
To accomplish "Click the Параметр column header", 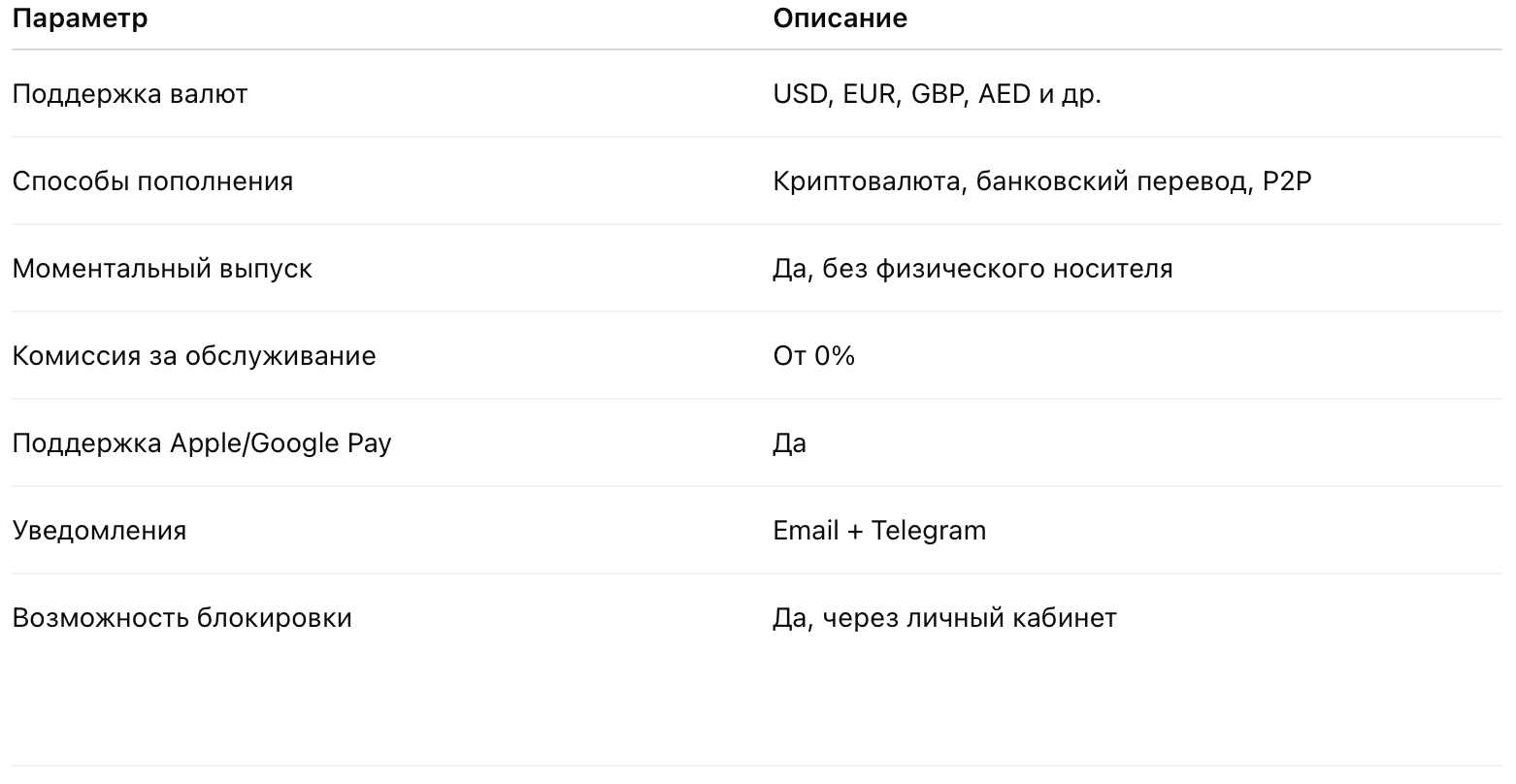I will coord(80,18).
